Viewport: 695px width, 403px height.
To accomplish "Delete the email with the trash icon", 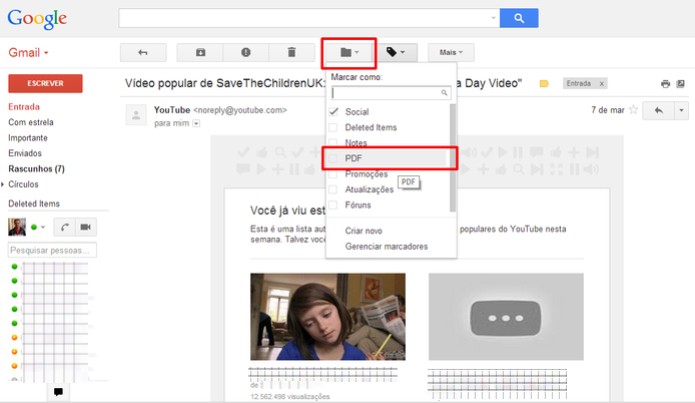I will point(292,52).
